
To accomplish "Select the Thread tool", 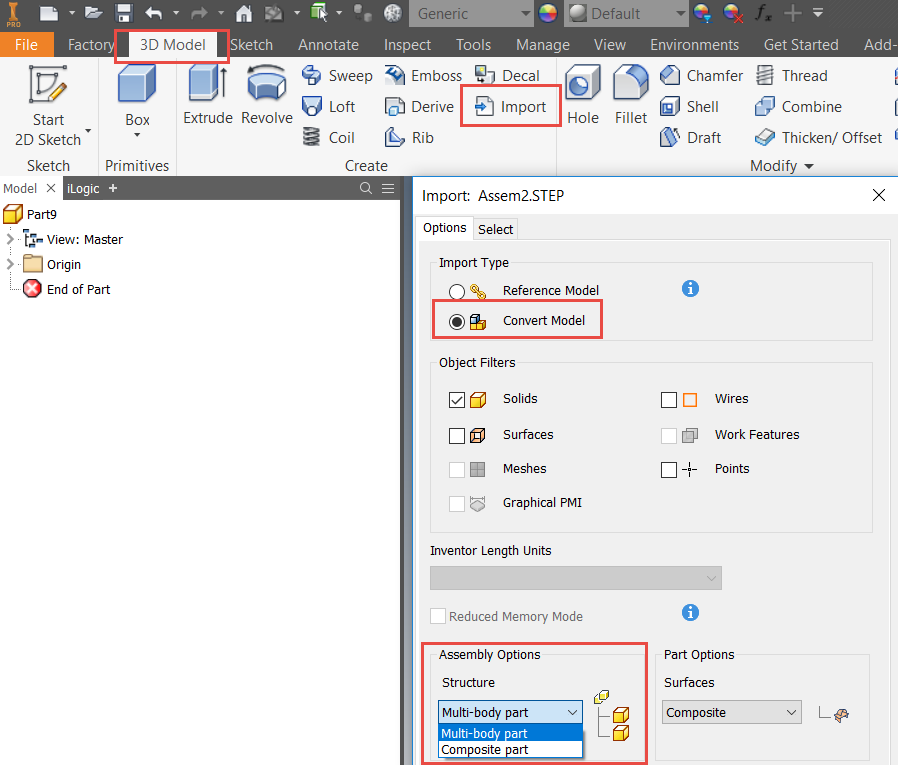I will pyautogui.click(x=791, y=76).
